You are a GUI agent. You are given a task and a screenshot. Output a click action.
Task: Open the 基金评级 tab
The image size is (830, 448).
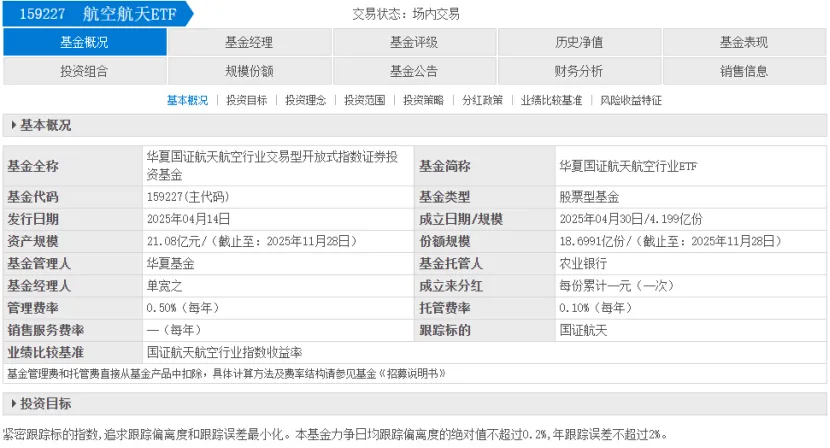point(414,42)
